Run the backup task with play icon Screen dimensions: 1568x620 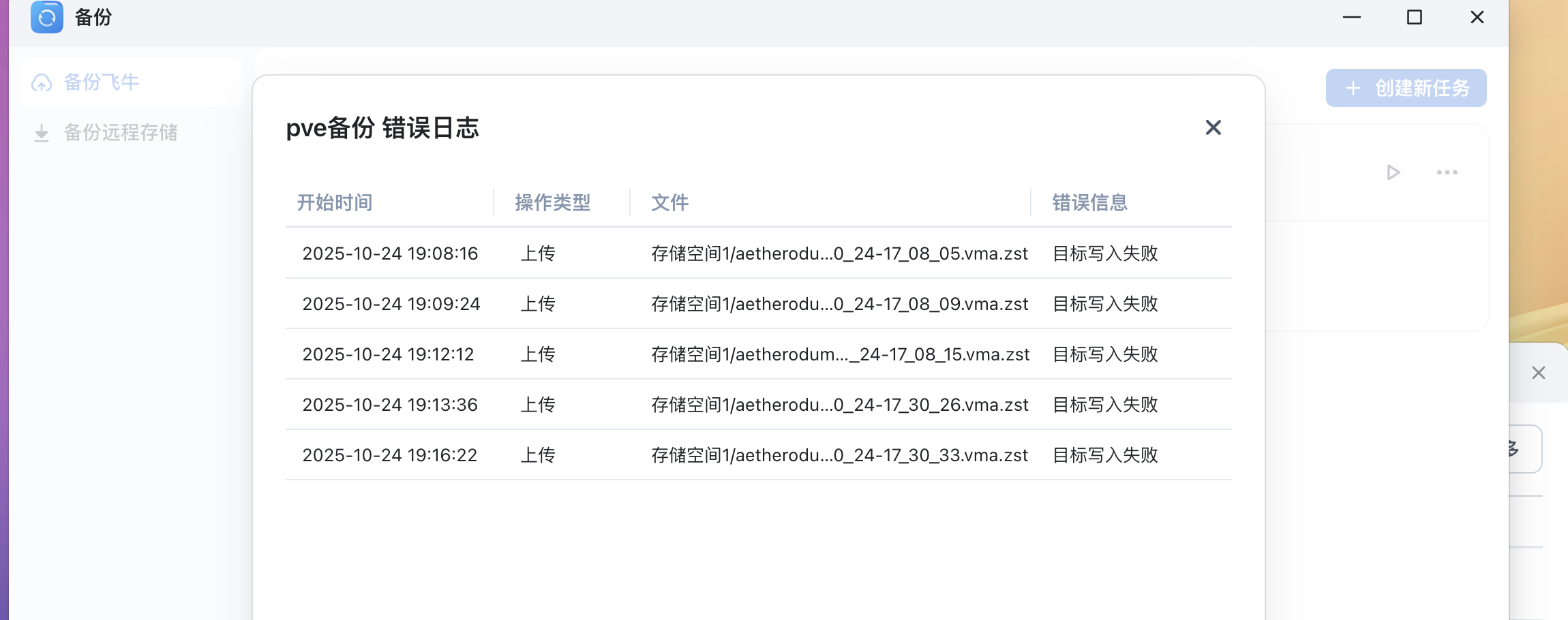tap(1393, 172)
